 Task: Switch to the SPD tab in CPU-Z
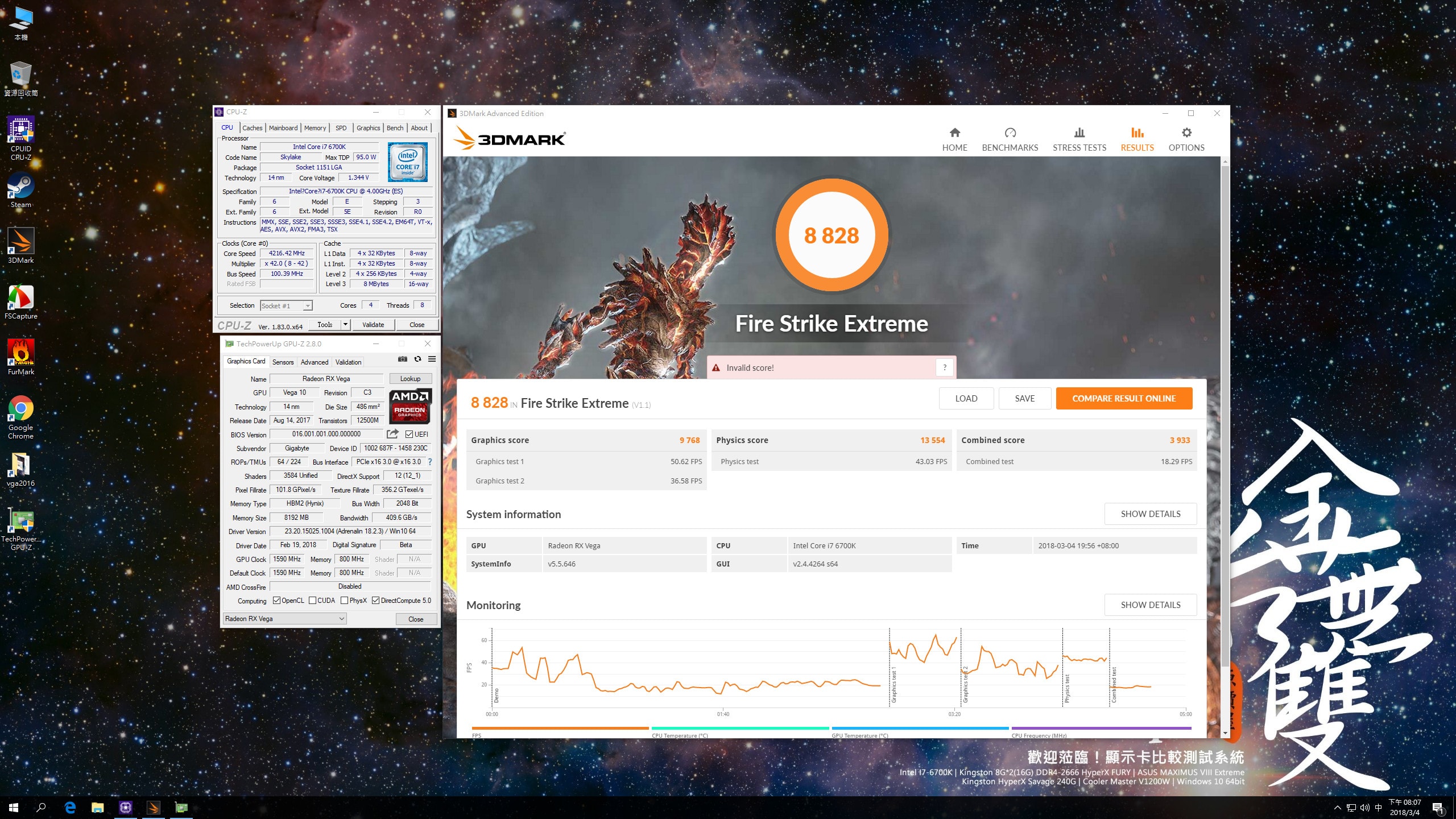click(x=341, y=128)
